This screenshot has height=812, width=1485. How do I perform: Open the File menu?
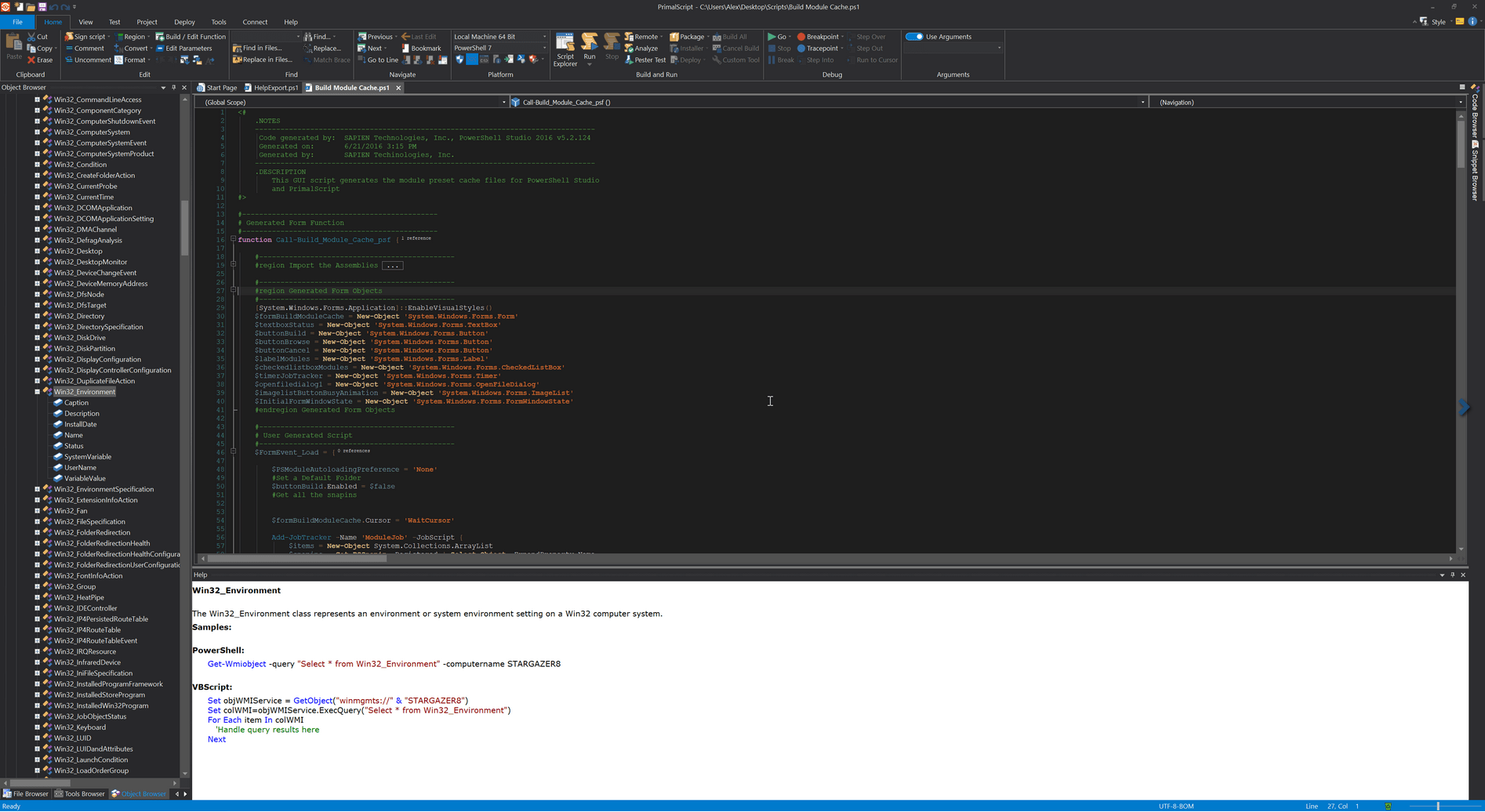17,22
